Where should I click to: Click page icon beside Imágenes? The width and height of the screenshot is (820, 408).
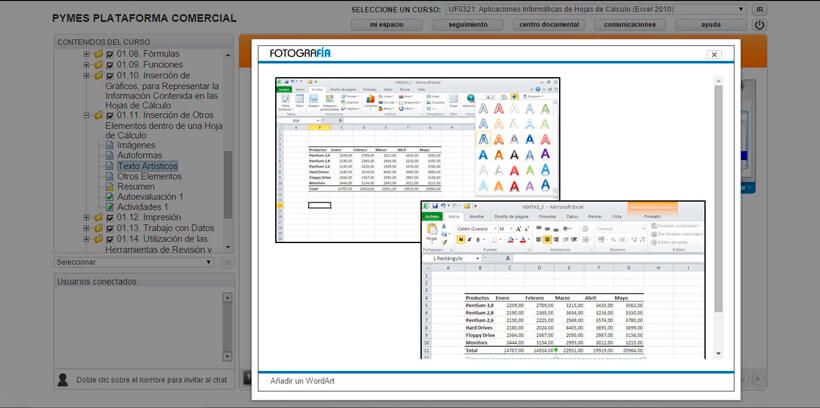pyautogui.click(x=109, y=145)
